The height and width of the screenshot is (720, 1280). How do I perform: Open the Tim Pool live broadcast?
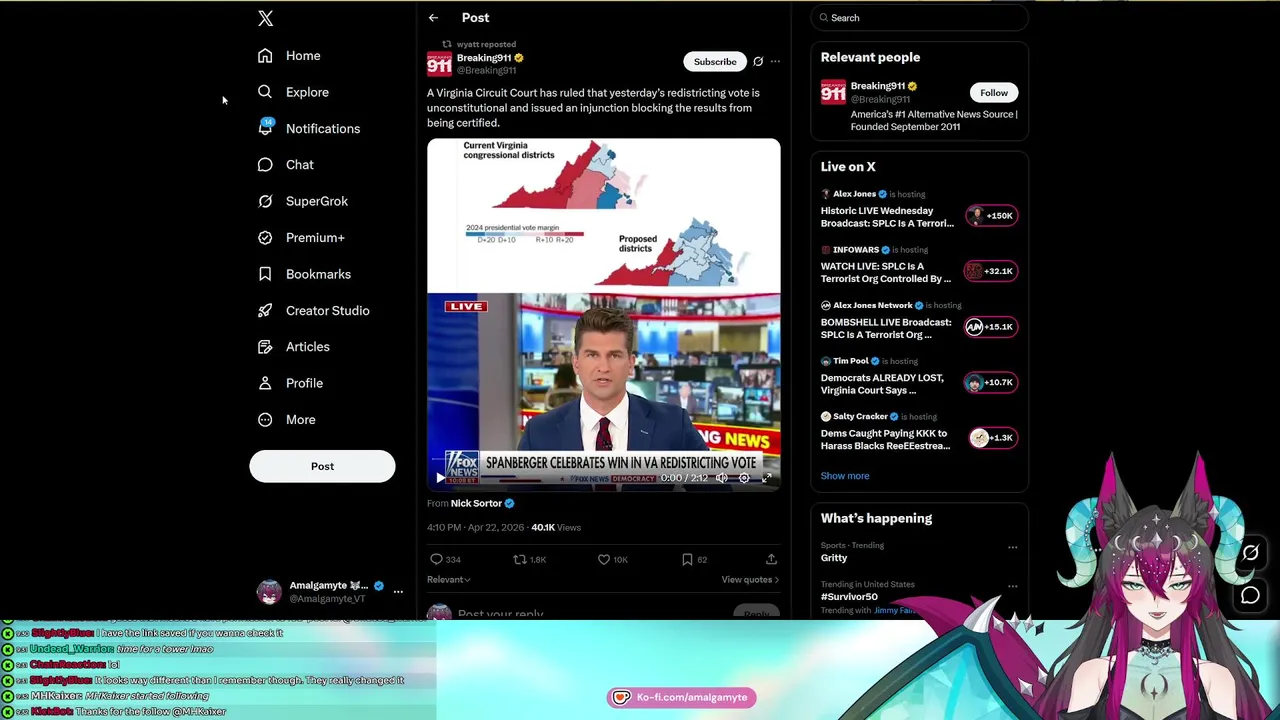point(882,384)
